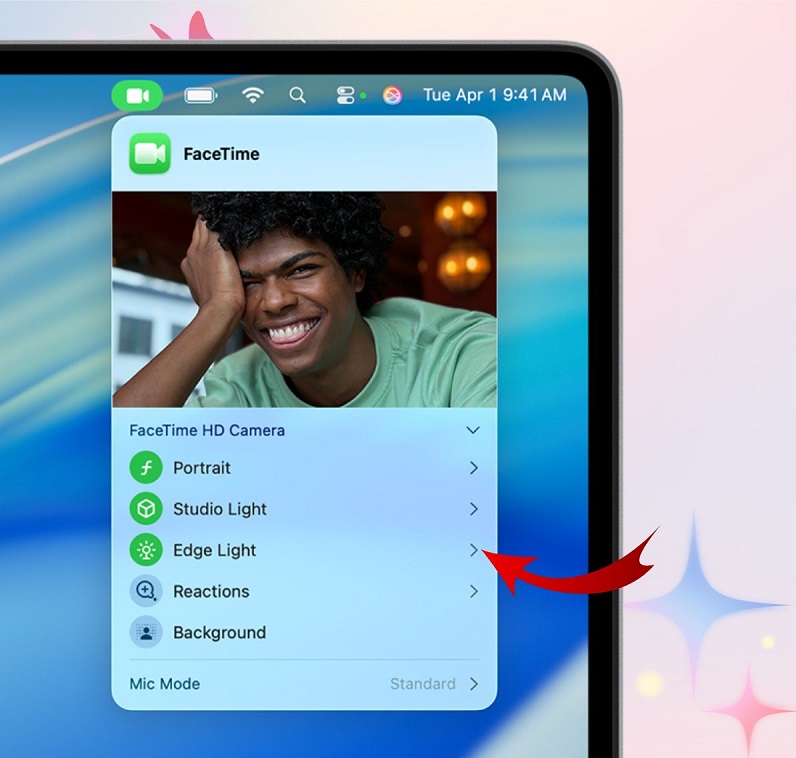Open the Wi-Fi menu bar icon
This screenshot has height=758, width=796.
[x=253, y=95]
